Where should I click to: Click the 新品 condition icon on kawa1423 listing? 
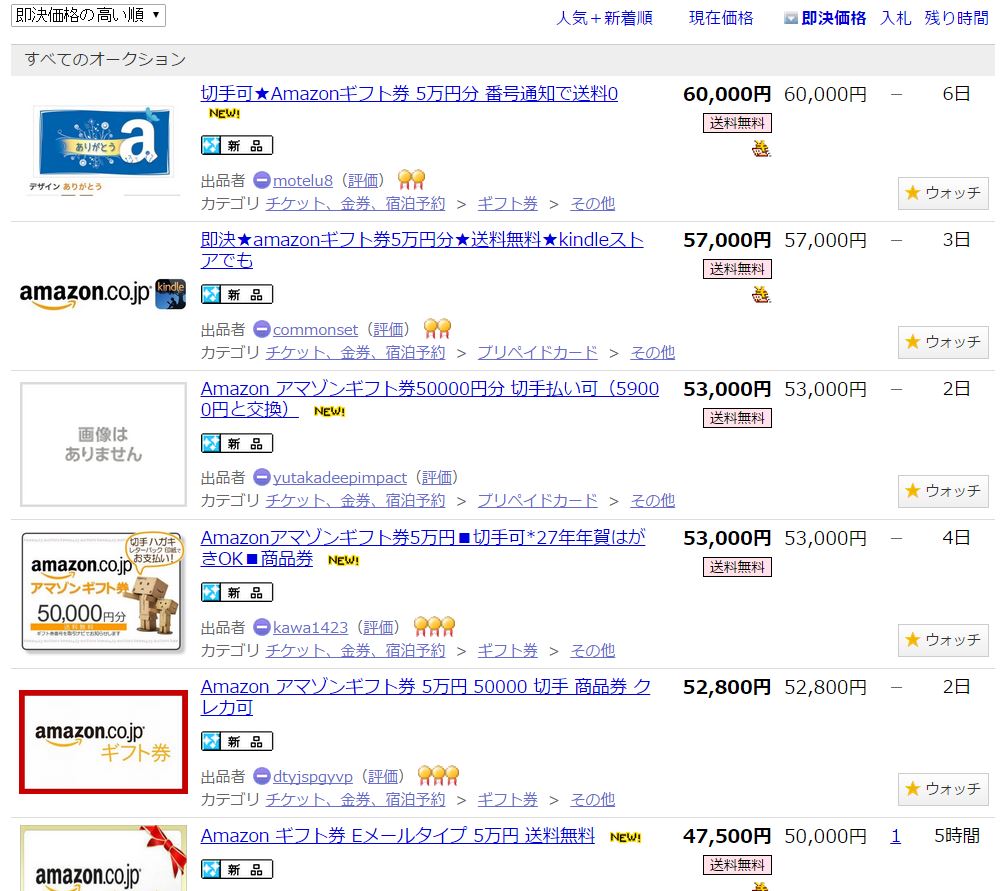point(237,593)
